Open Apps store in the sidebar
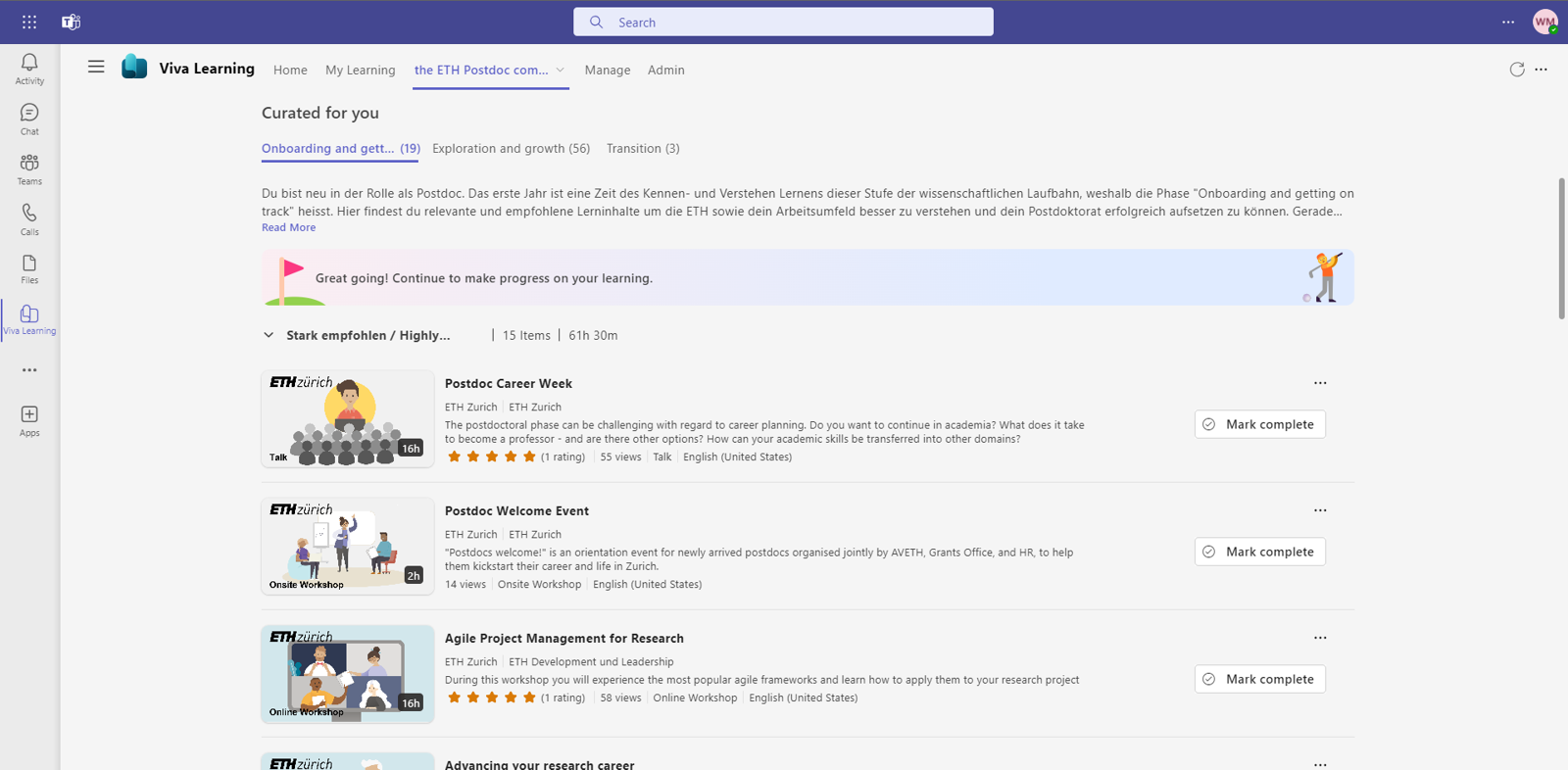 [29, 421]
